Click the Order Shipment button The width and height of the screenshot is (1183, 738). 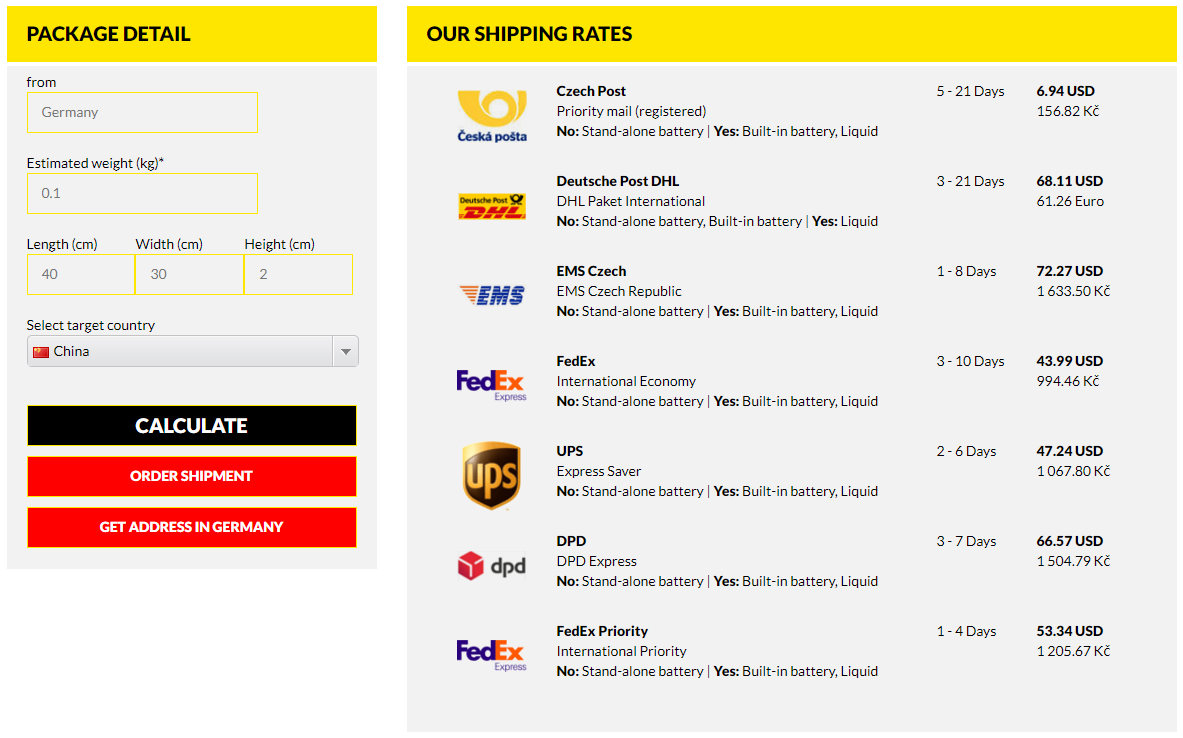192,476
